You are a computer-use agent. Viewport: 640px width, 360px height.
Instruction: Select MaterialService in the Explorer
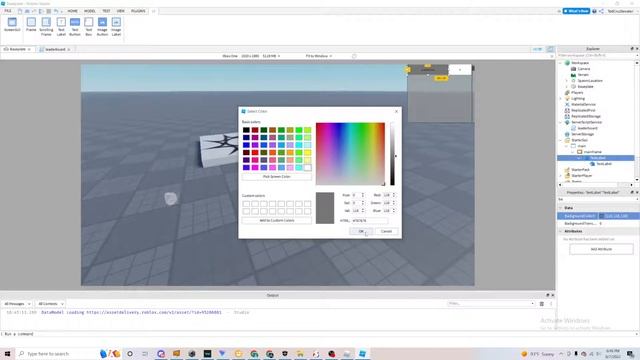[x=583, y=104]
